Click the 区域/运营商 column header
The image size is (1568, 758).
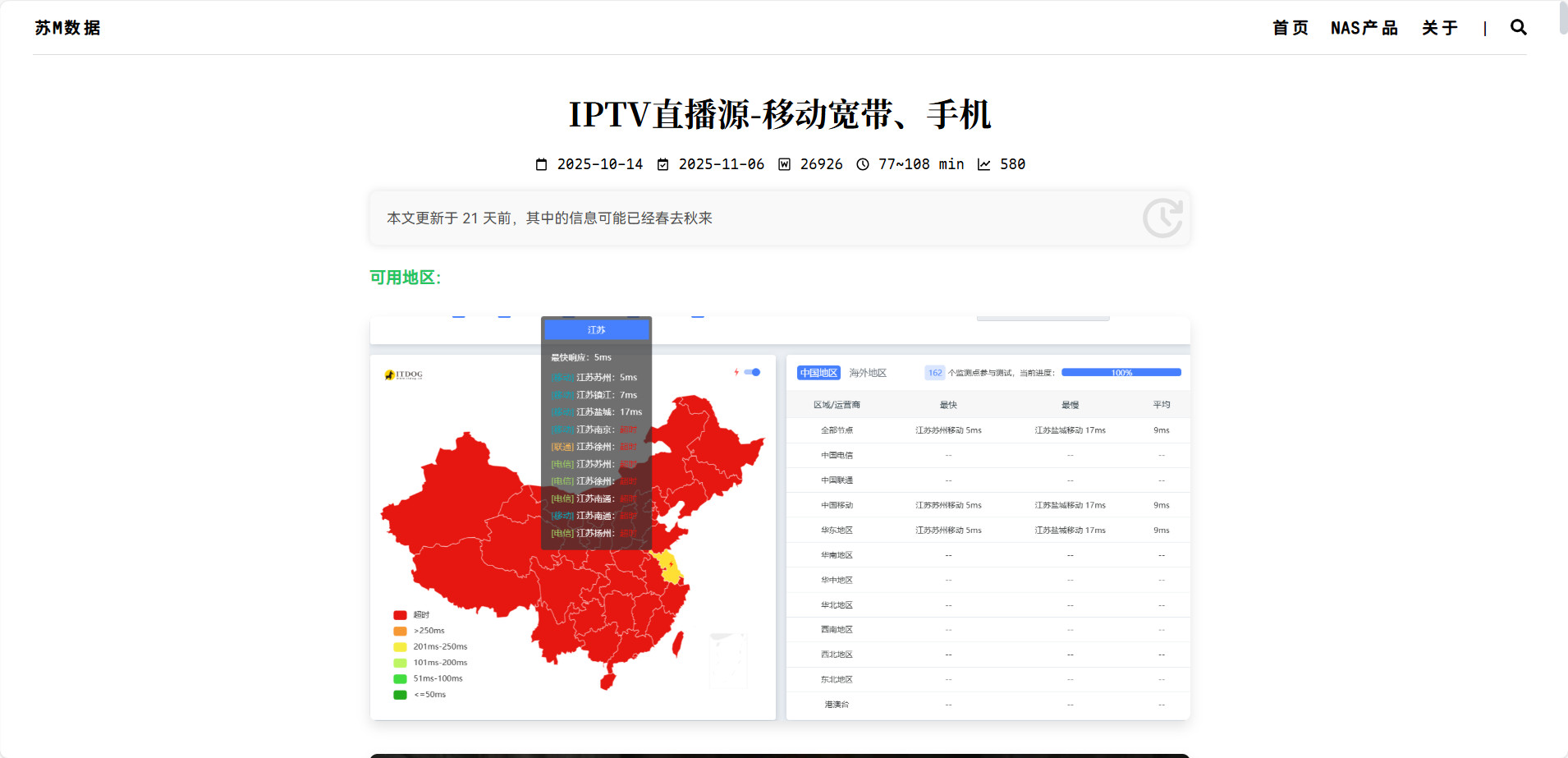(837, 405)
